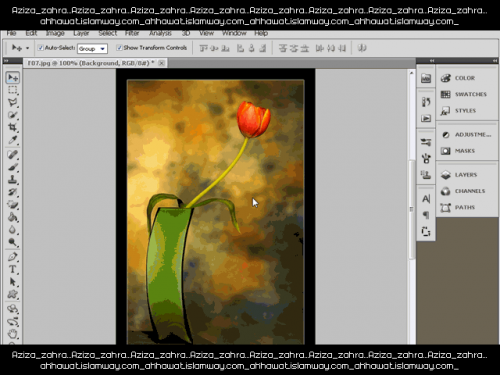Select the Blur tool
Viewport: 500px width, 375px height.
pyautogui.click(x=13, y=230)
